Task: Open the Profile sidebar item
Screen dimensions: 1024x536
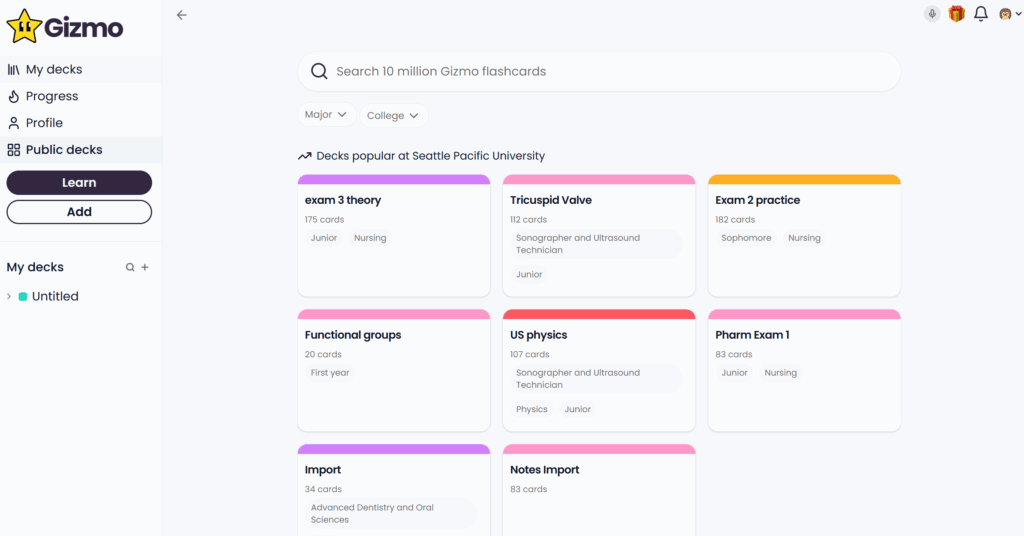Action: click(44, 123)
